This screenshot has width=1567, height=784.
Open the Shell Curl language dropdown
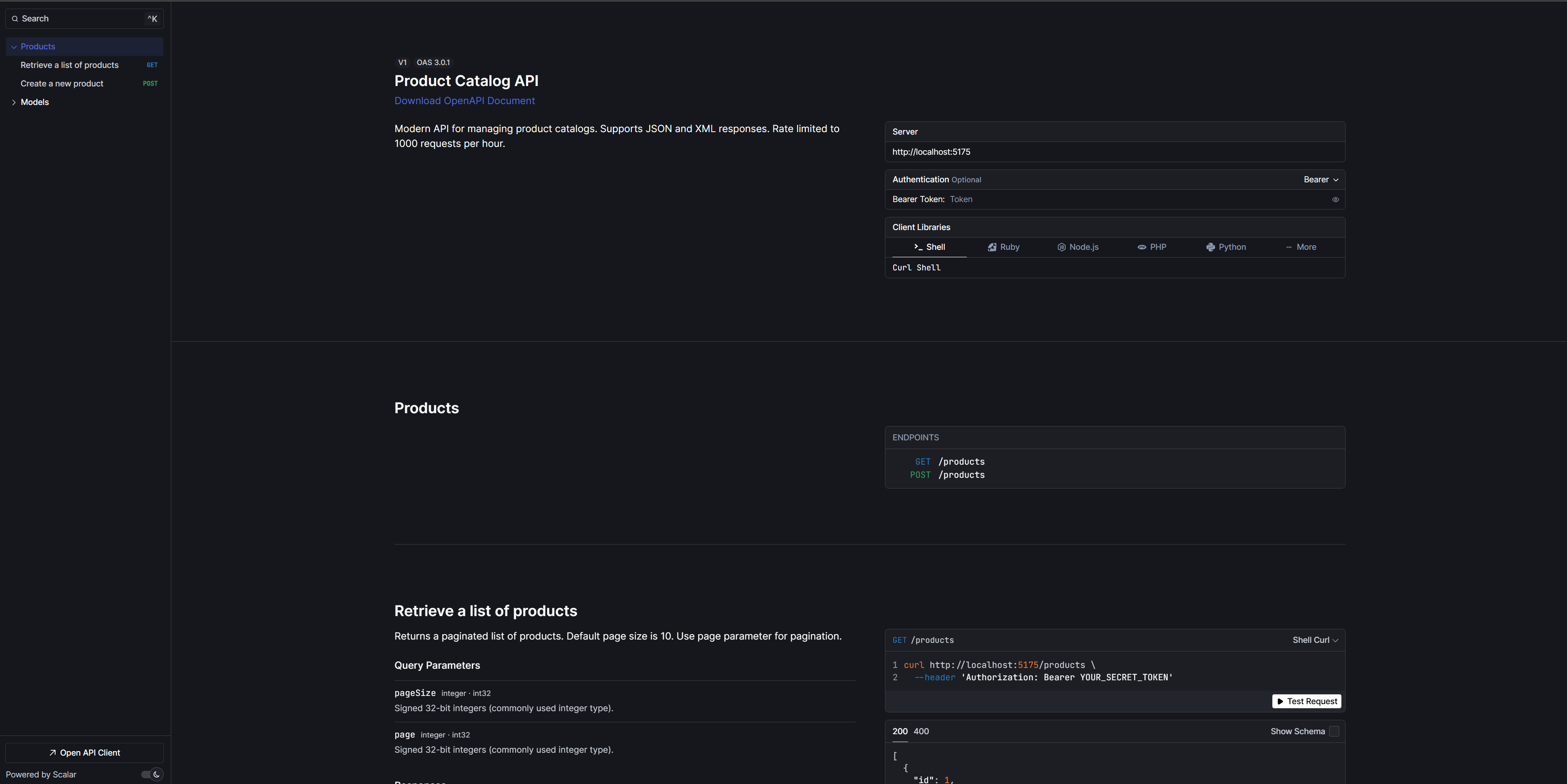coord(1315,640)
